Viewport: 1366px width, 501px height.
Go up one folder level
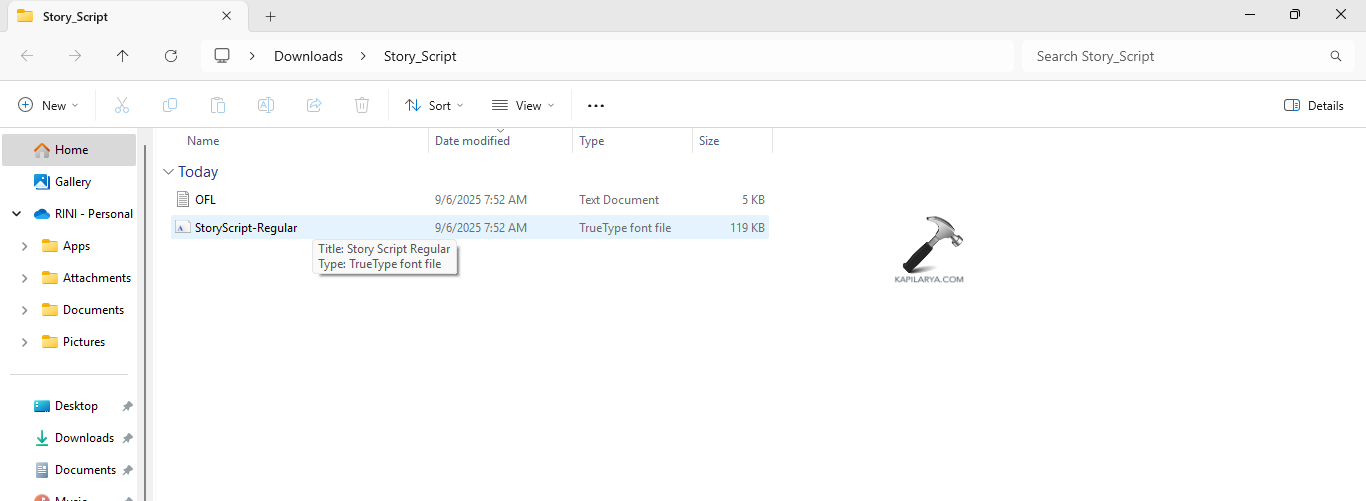coord(123,56)
